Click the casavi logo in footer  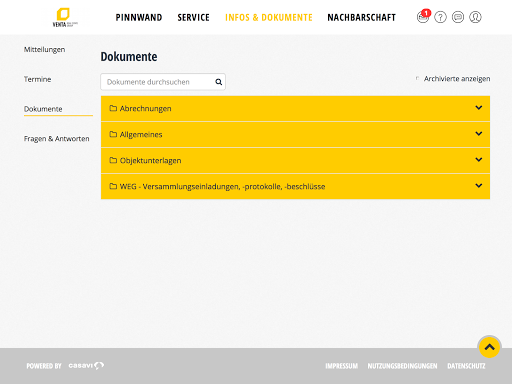pyautogui.click(x=86, y=366)
